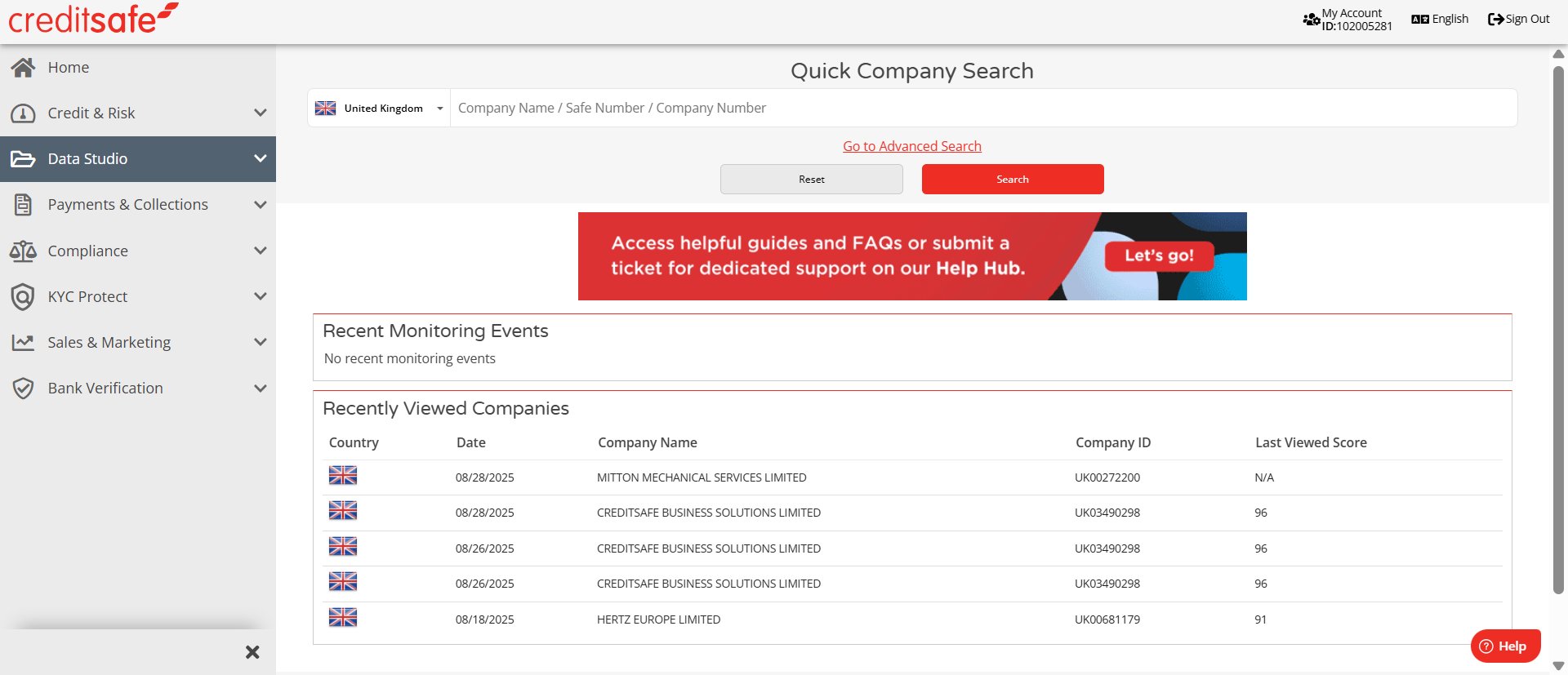The height and width of the screenshot is (675, 1568).
Task: Click company ID UK00272200
Action: pos(1107,477)
